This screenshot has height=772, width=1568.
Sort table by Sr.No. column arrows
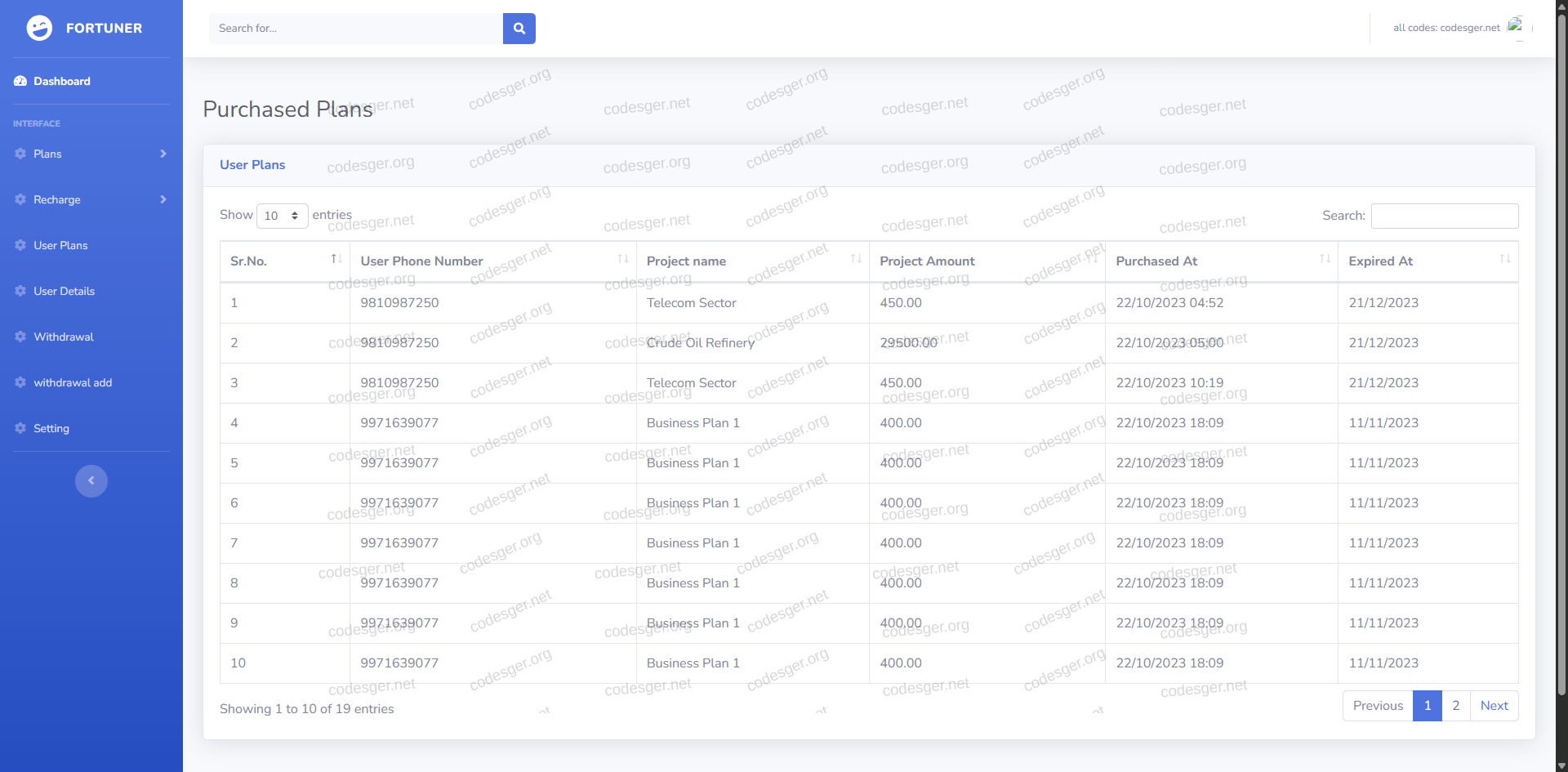tap(336, 259)
